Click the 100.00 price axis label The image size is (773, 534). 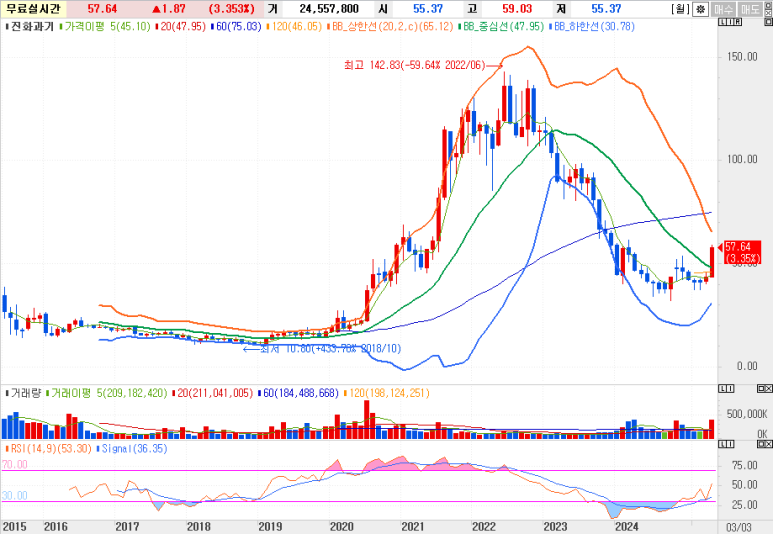pyautogui.click(x=742, y=159)
